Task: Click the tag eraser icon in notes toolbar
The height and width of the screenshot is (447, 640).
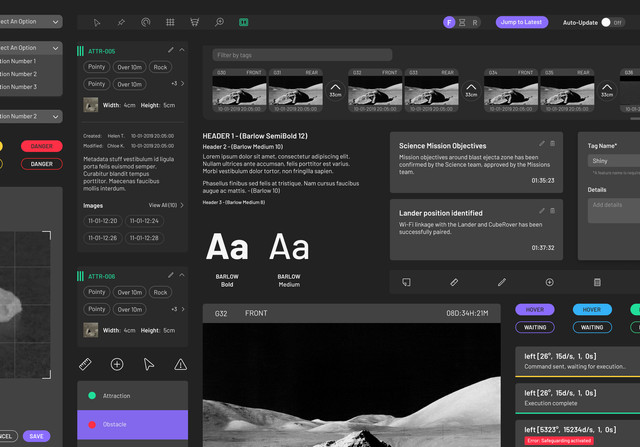Action: tap(454, 282)
